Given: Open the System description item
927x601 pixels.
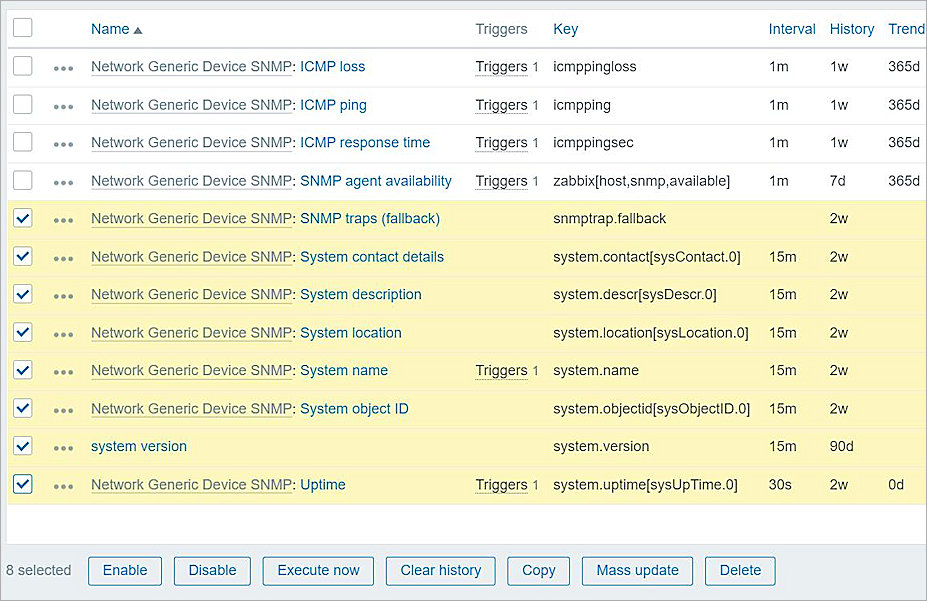Looking at the screenshot, I should [x=361, y=294].
